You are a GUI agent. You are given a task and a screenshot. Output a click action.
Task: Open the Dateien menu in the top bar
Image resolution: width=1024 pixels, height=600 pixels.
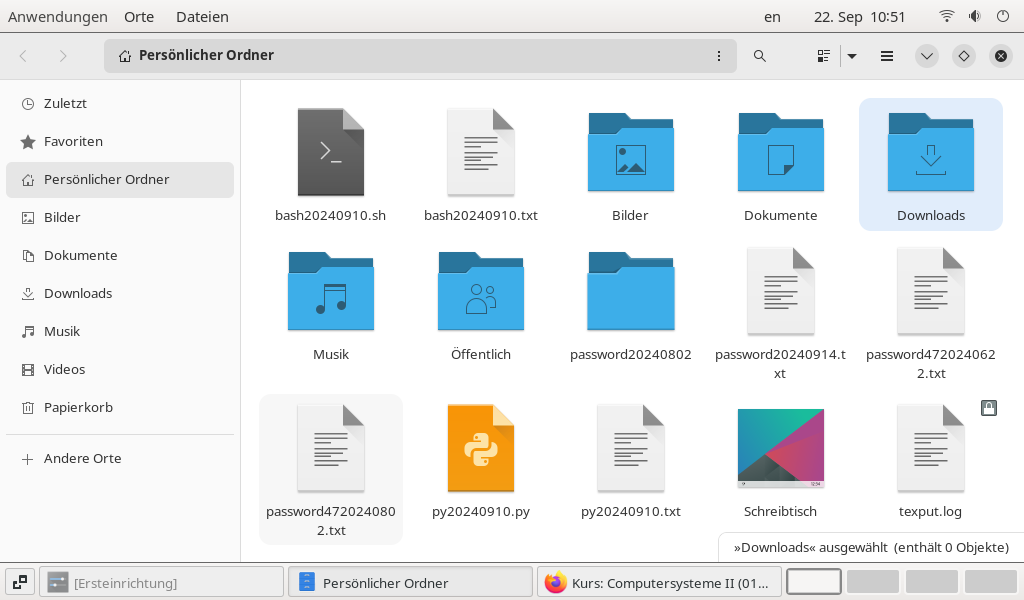click(202, 16)
